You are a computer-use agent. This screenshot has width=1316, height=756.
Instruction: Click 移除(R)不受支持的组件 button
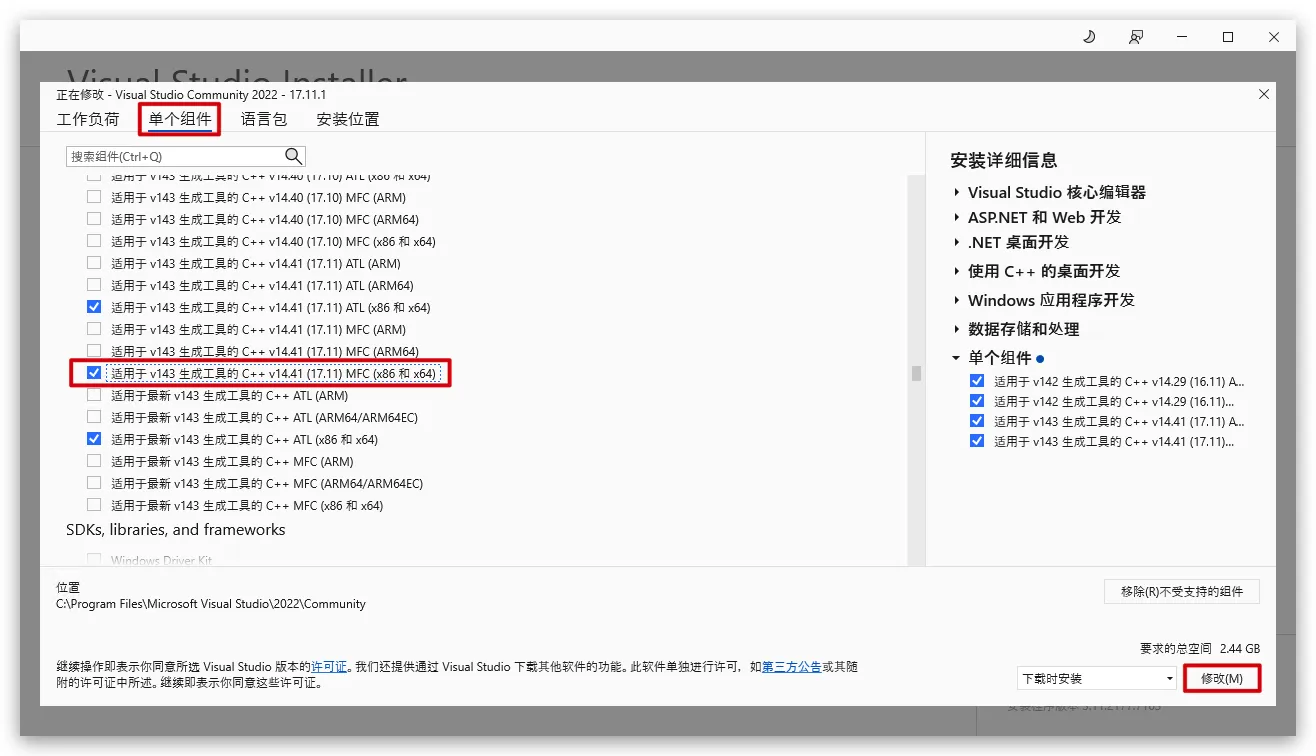(1182, 591)
